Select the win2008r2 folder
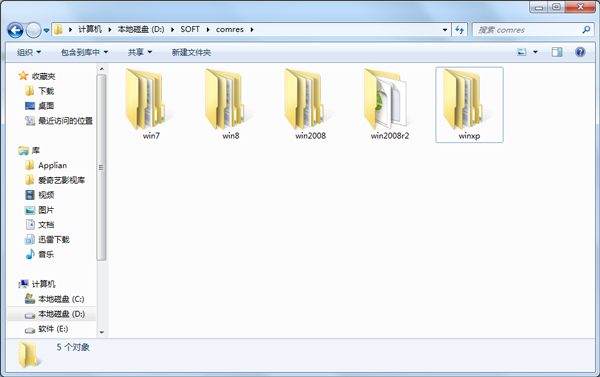 click(389, 103)
